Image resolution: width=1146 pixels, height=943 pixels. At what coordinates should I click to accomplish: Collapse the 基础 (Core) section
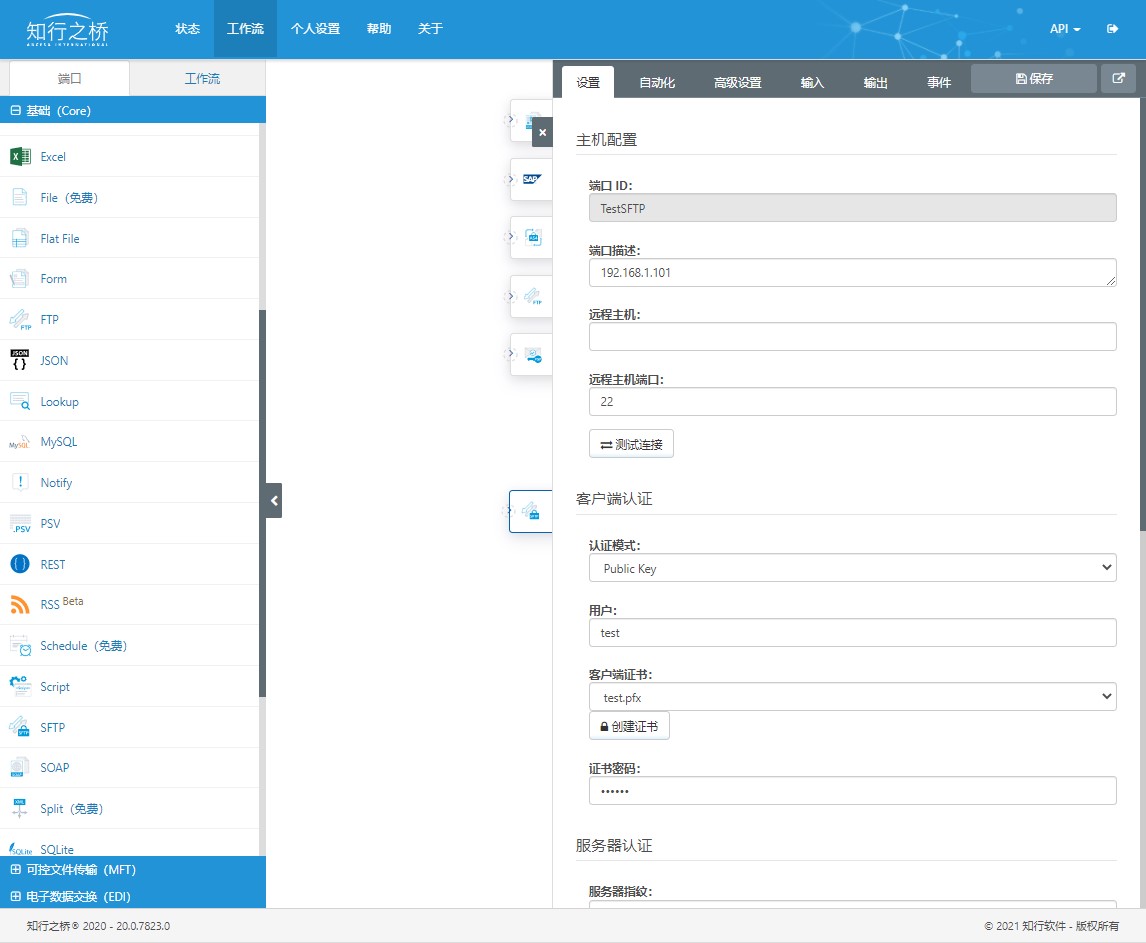click(x=15, y=110)
